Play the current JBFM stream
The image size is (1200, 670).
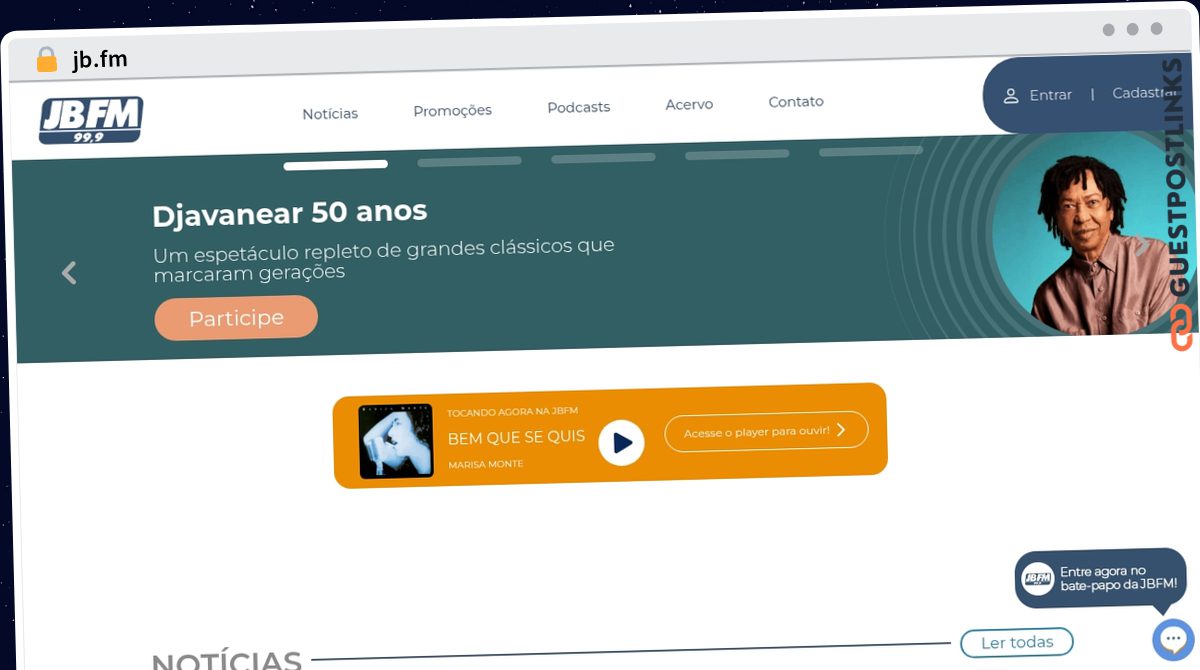pyautogui.click(x=621, y=441)
